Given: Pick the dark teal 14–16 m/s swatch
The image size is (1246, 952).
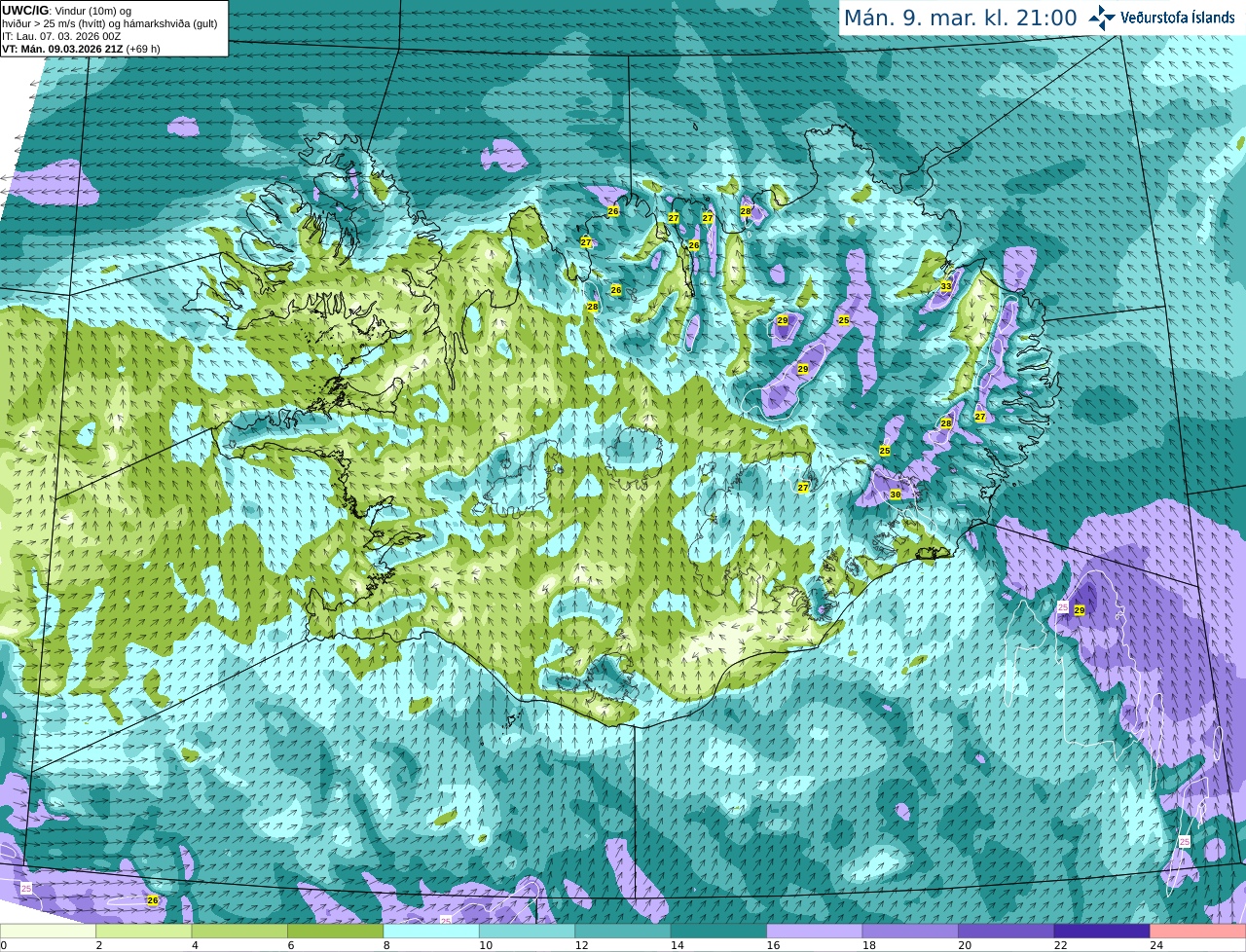Looking at the screenshot, I should coord(719,931).
